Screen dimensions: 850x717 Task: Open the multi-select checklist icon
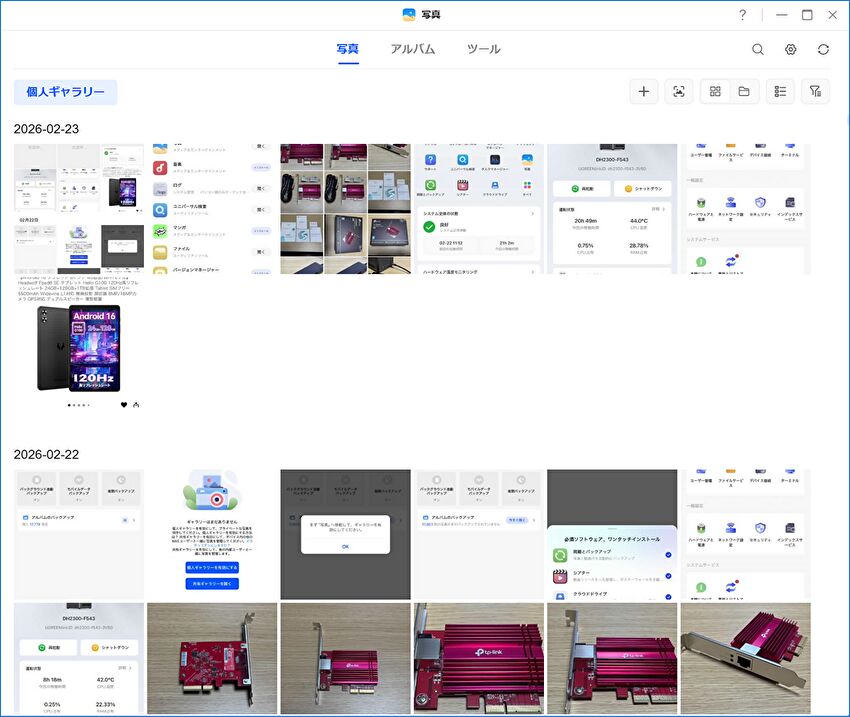(781, 92)
